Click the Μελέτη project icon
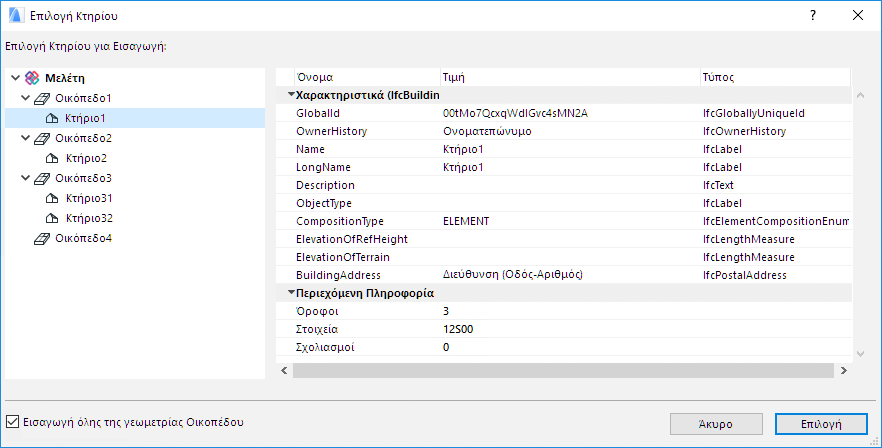The image size is (882, 448). click(x=33, y=78)
